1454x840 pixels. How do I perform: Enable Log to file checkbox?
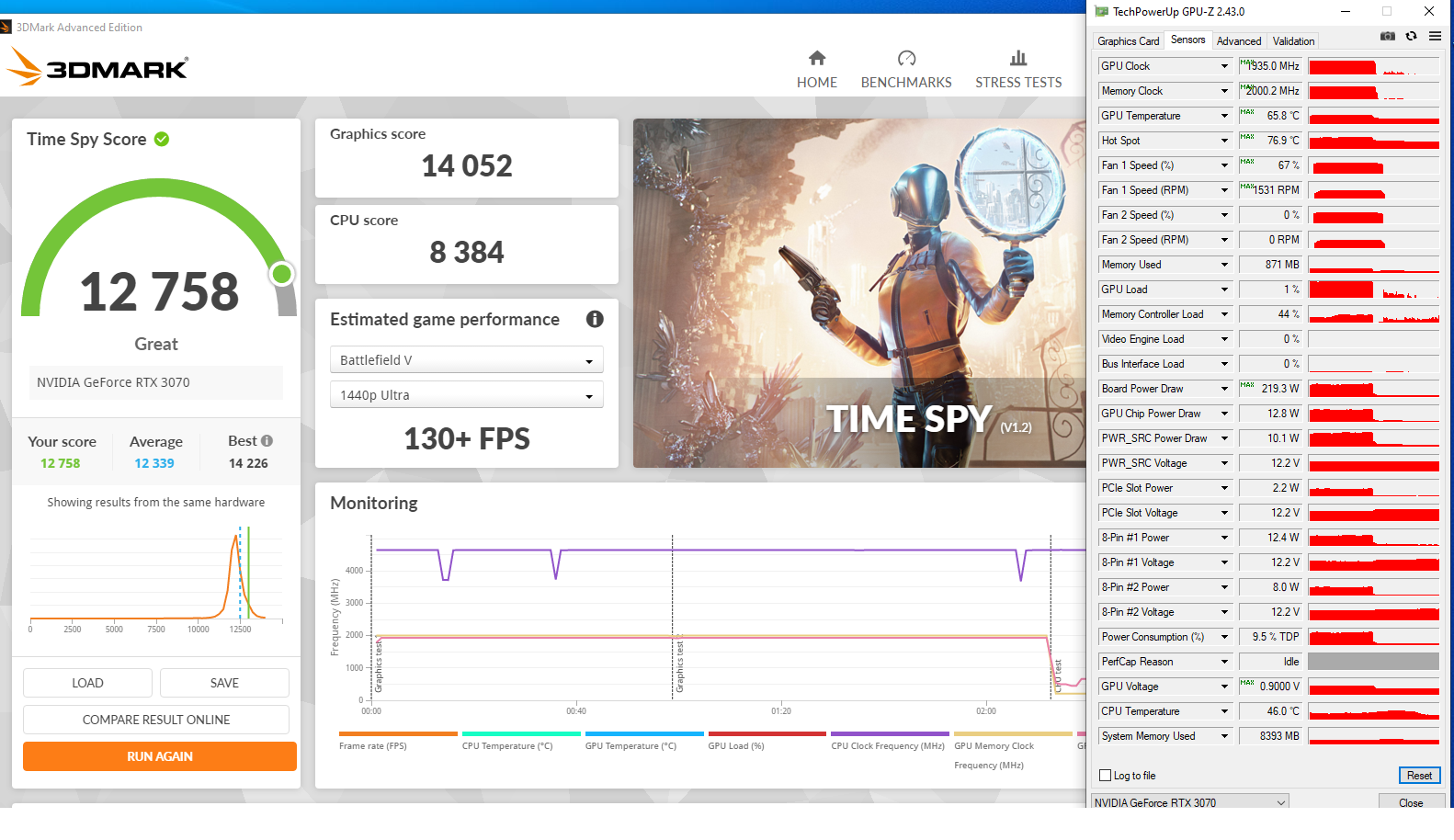tap(1106, 776)
